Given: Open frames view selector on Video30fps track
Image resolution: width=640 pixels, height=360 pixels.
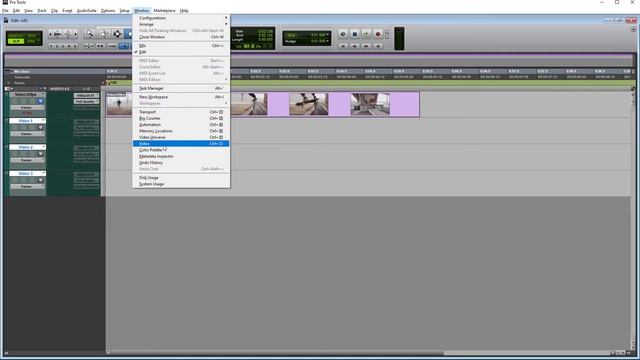Looking at the screenshot, I should [x=27, y=108].
